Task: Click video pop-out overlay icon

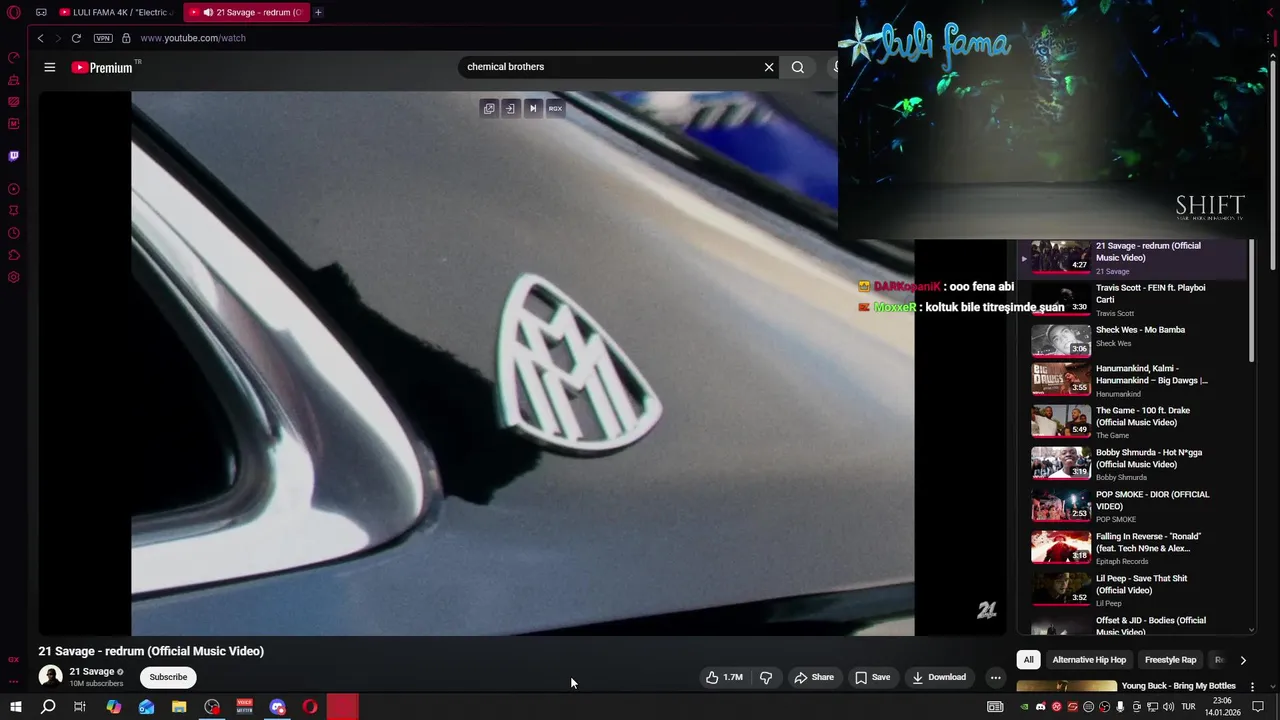Action: (x=489, y=108)
